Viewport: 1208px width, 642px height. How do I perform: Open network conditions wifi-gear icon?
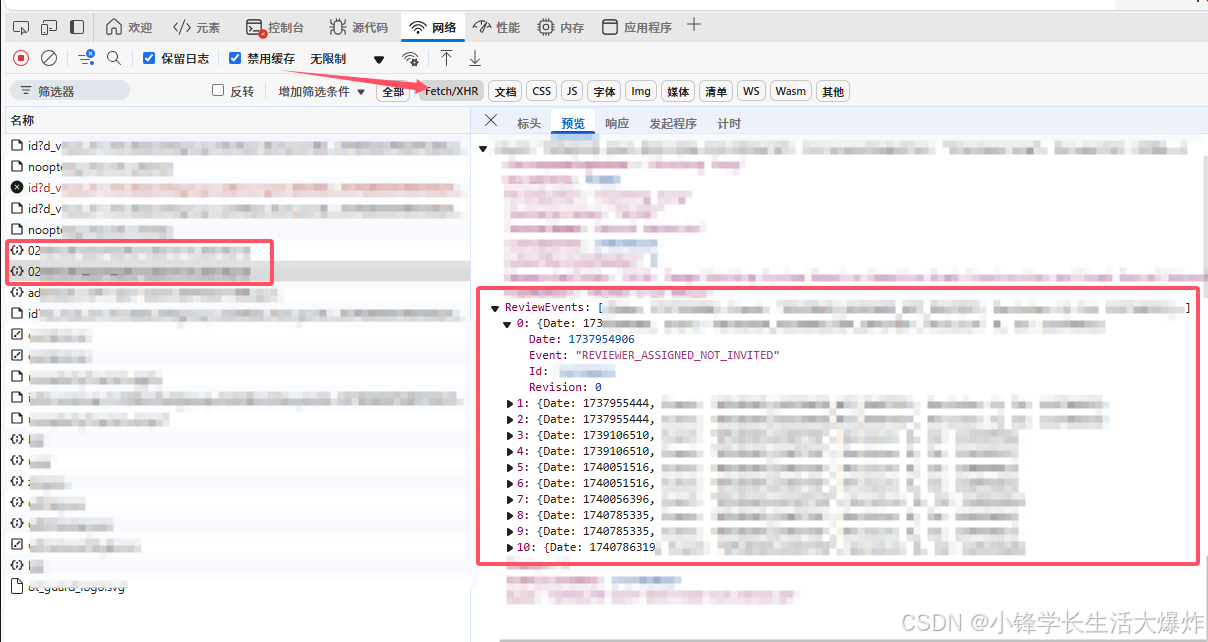click(x=411, y=58)
